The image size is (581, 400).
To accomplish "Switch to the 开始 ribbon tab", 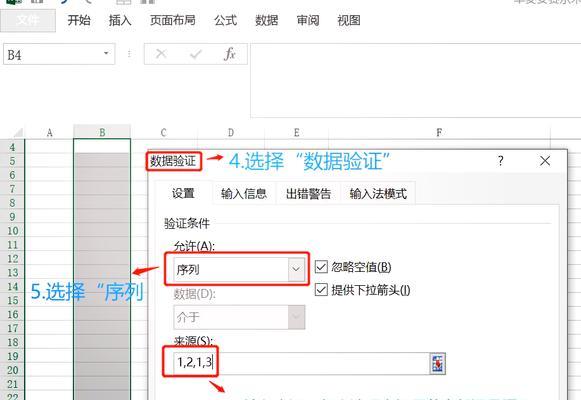I will pos(79,20).
